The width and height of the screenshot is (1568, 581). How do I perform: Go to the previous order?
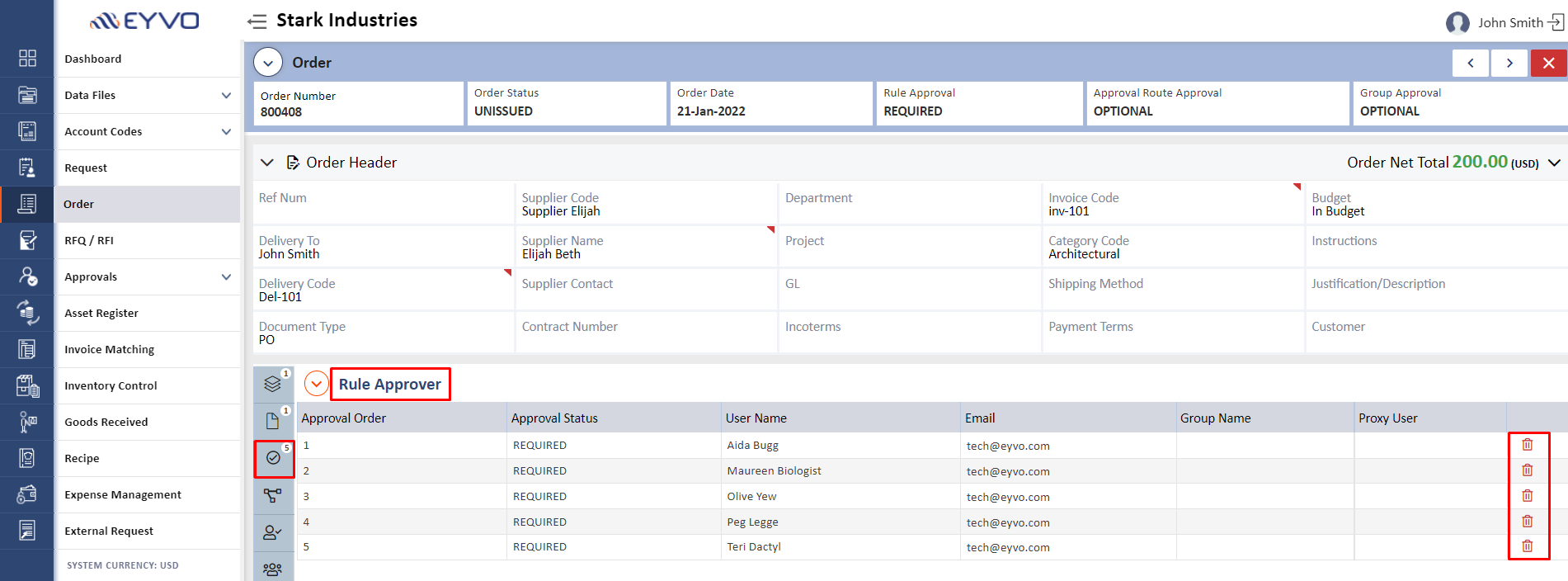click(x=1471, y=63)
